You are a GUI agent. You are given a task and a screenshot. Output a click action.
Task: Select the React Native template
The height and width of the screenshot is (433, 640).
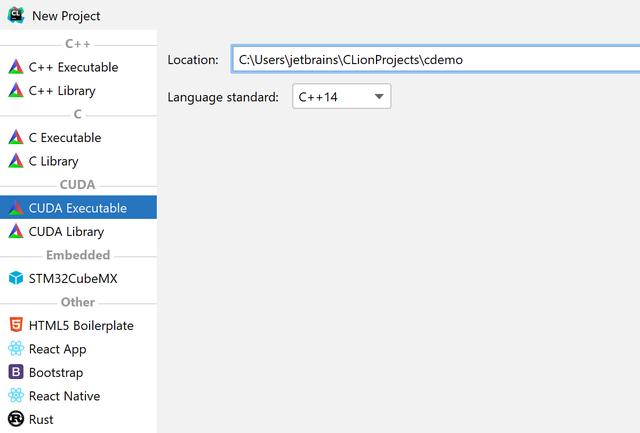78,396
